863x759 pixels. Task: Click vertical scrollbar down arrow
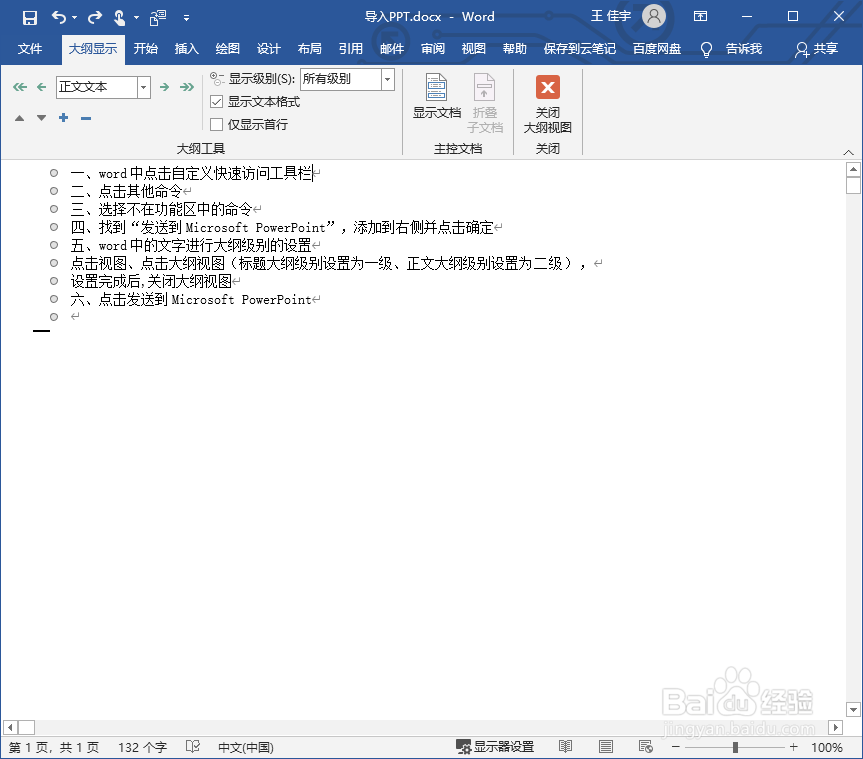(853, 709)
